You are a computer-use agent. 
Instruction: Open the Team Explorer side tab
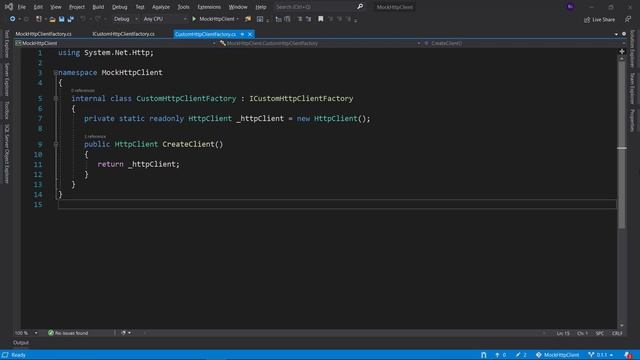click(632, 89)
